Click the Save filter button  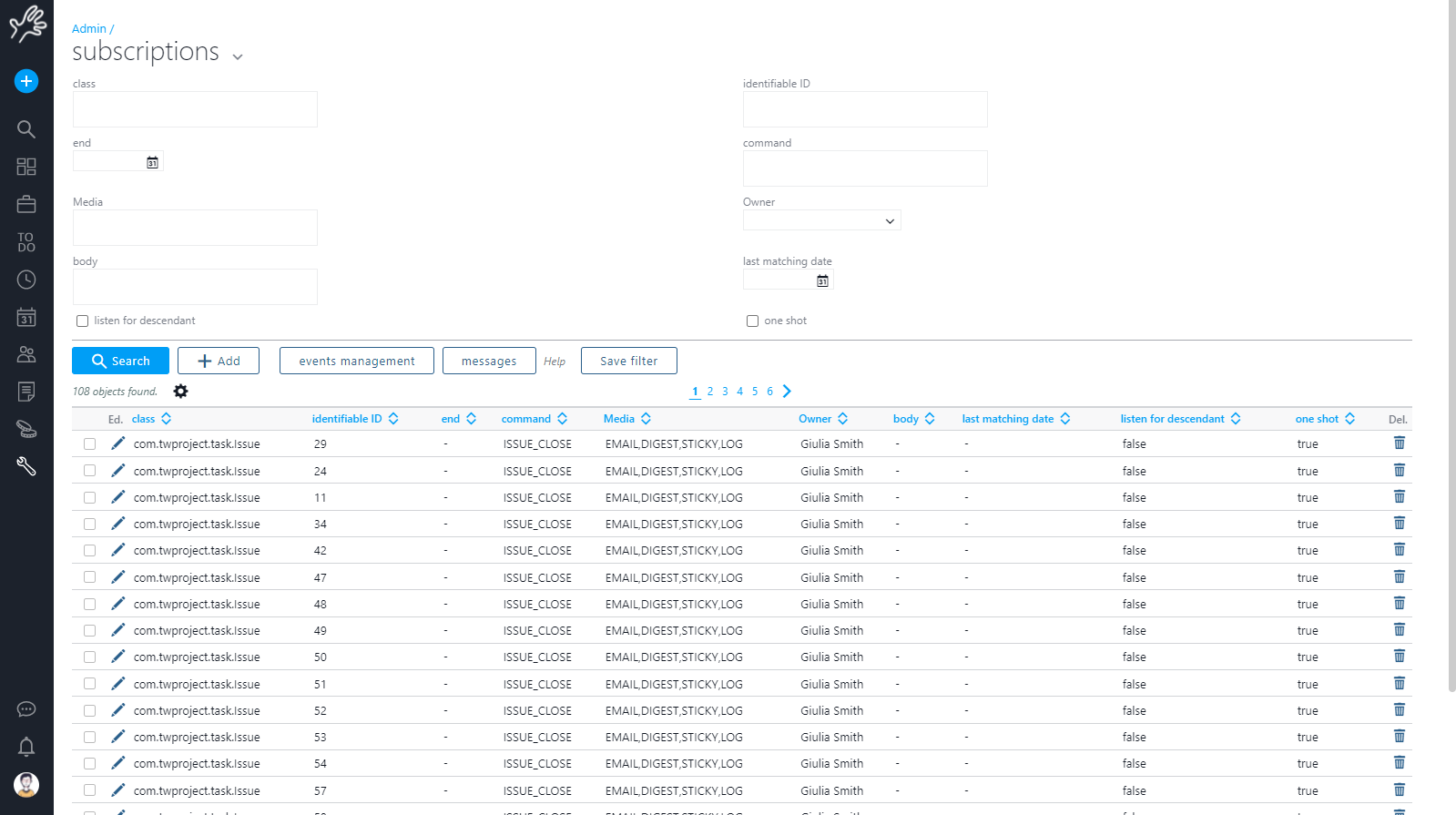(x=628, y=361)
